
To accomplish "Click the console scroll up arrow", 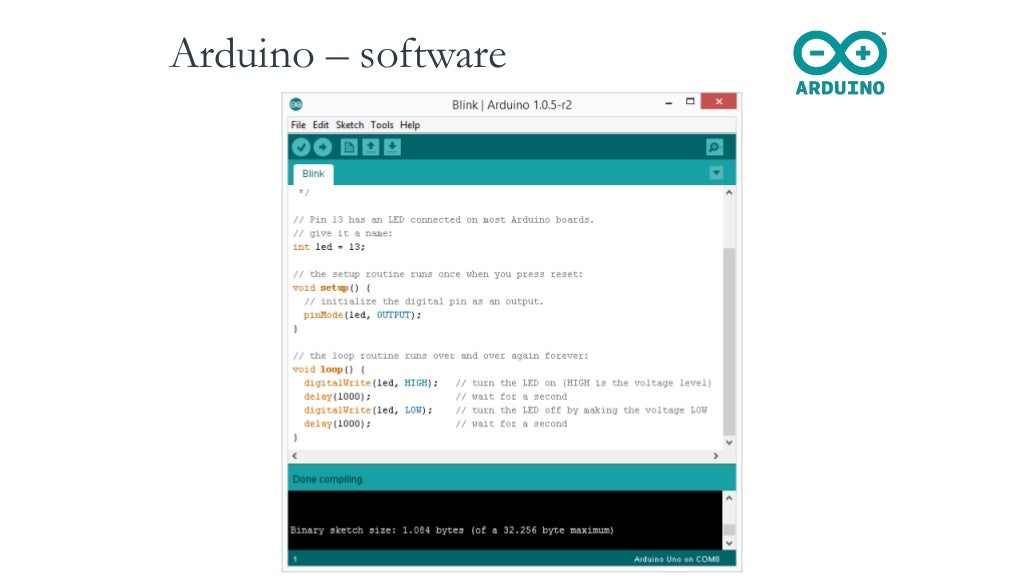I will coord(729,498).
